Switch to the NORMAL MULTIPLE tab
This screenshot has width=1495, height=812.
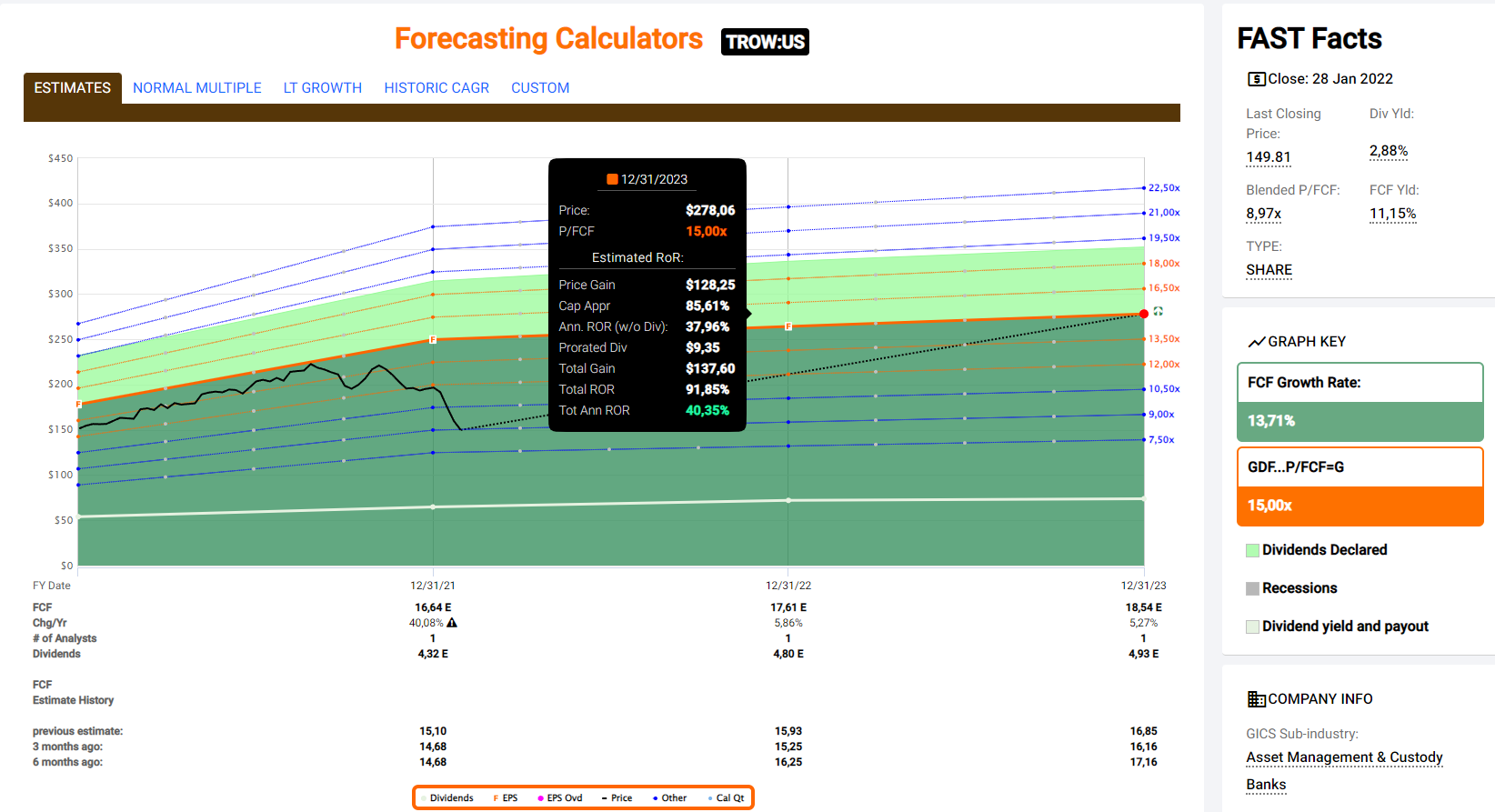click(197, 88)
